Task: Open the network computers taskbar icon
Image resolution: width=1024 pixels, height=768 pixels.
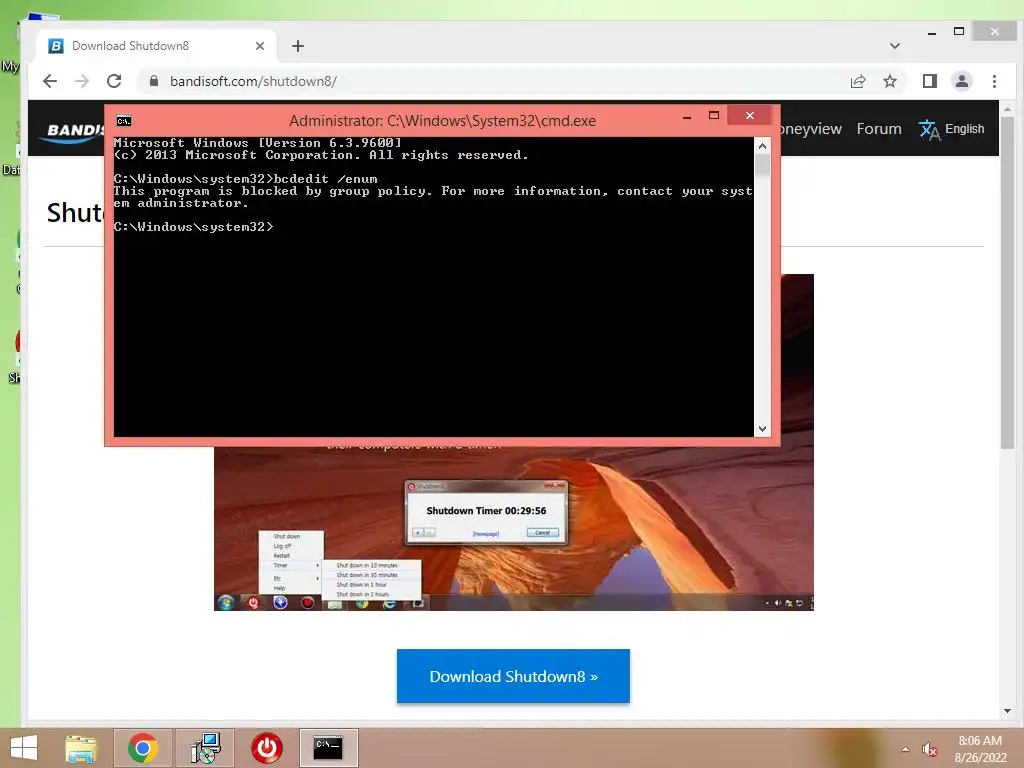Action: click(x=206, y=748)
